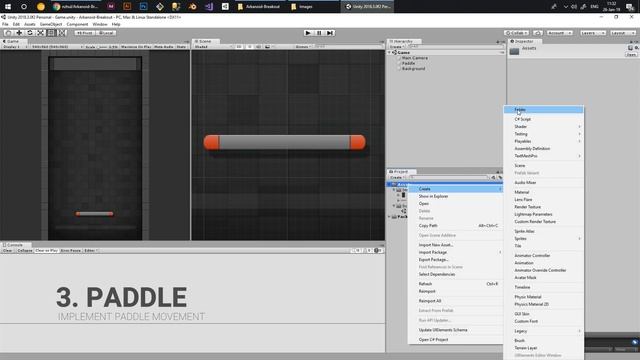This screenshot has width=640, height=360.
Task: Open Visual Studio from the taskbar
Action: pyautogui.click(x=209, y=7)
